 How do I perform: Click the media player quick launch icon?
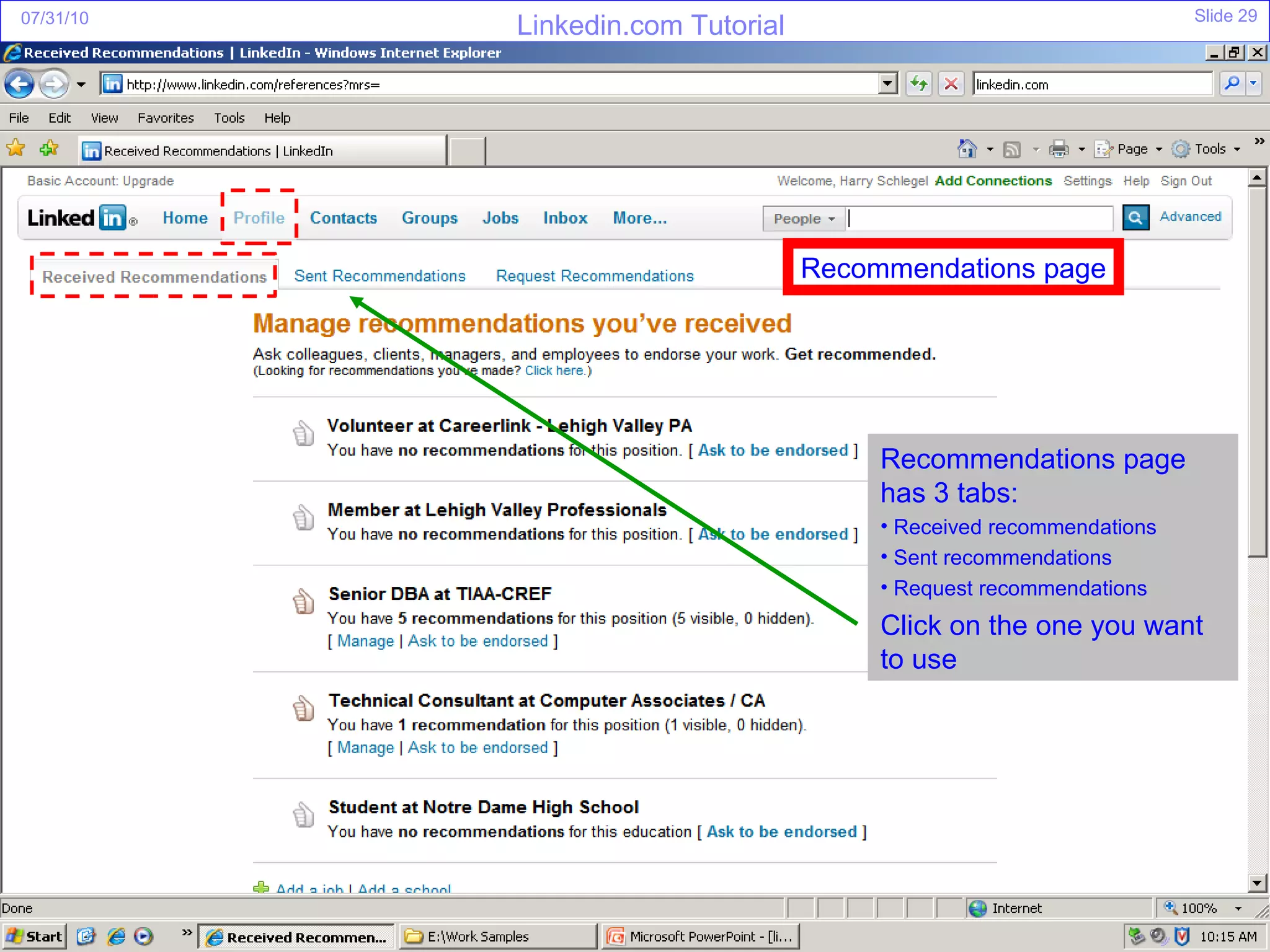tap(144, 936)
